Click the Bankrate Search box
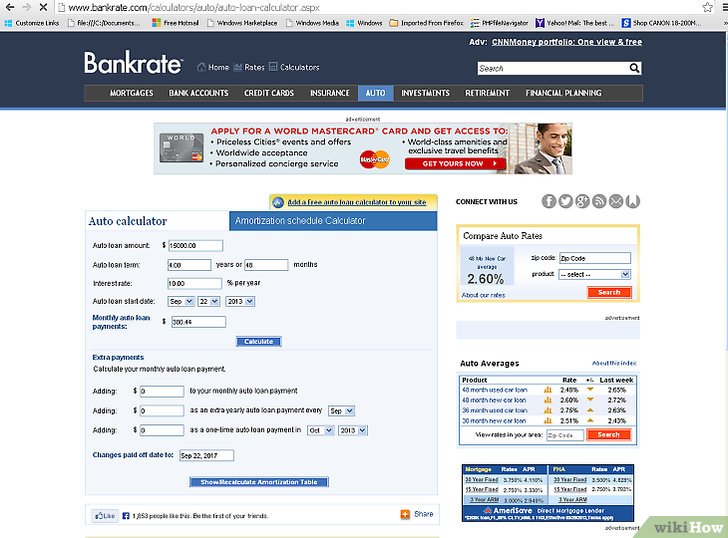 click(x=553, y=68)
